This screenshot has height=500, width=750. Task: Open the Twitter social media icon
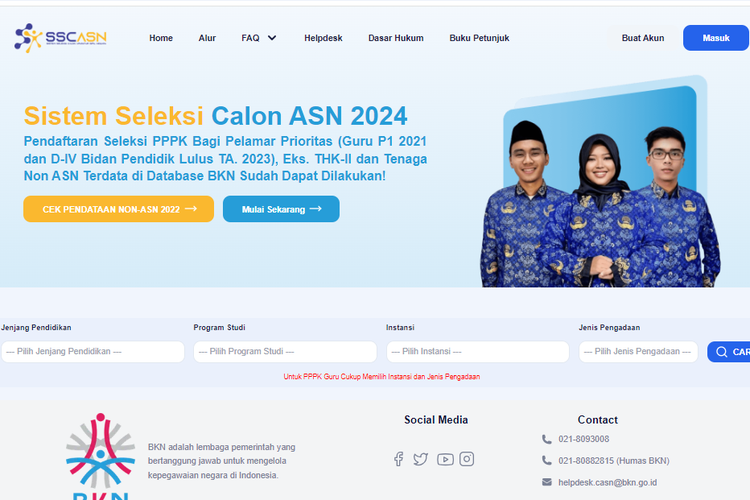click(420, 459)
